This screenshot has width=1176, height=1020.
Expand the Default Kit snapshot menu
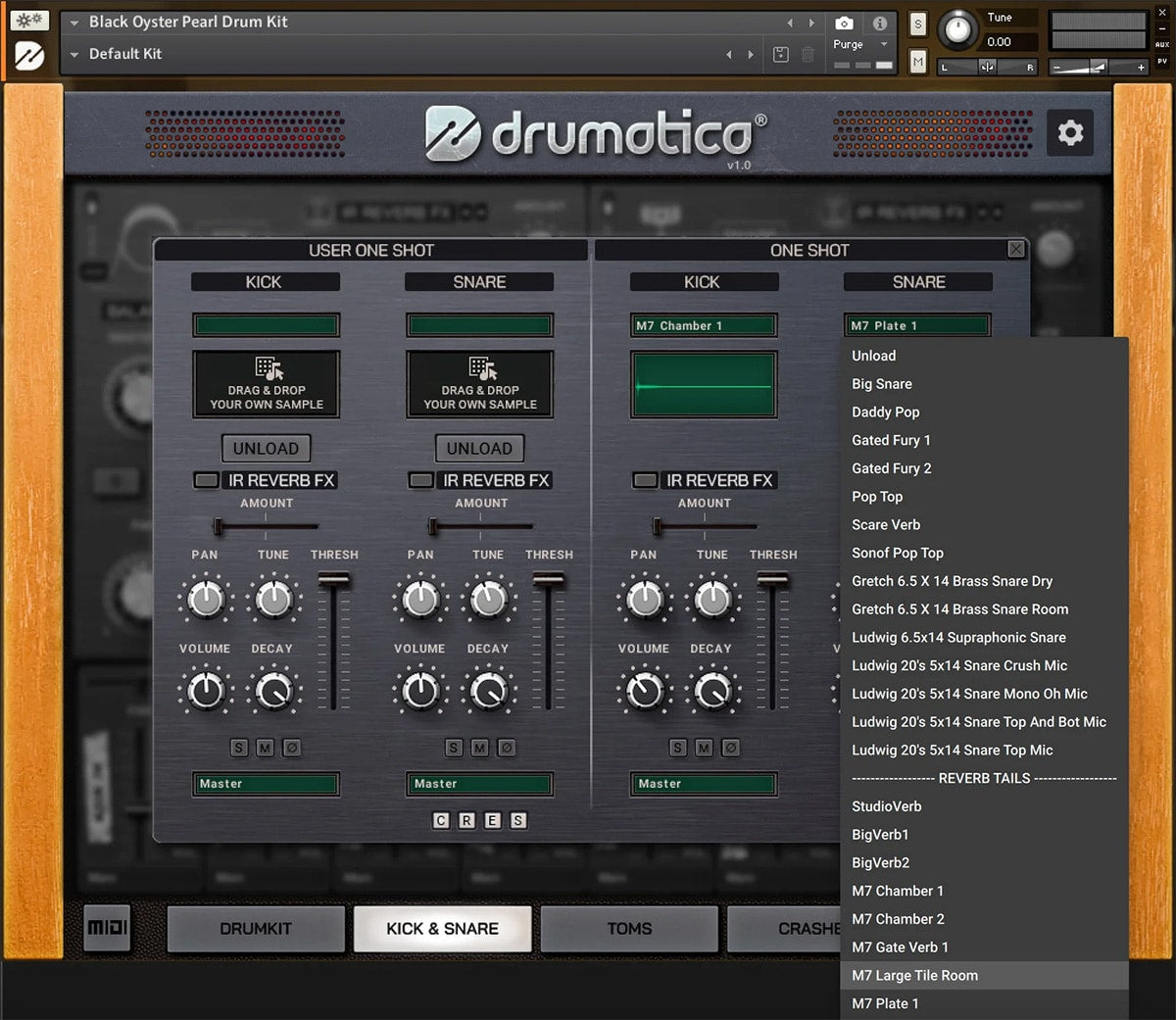pyautogui.click(x=74, y=55)
